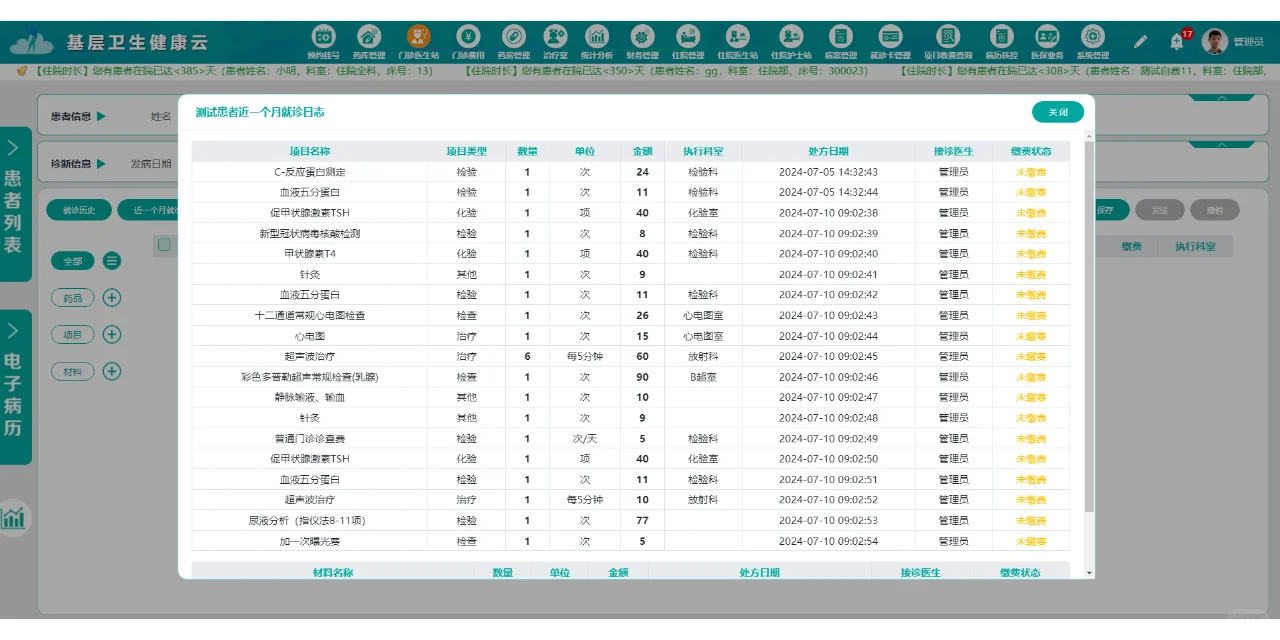Expand the 诊断信息 triangle arrow
Image resolution: width=1280 pixels, height=640 pixels.
(101, 163)
